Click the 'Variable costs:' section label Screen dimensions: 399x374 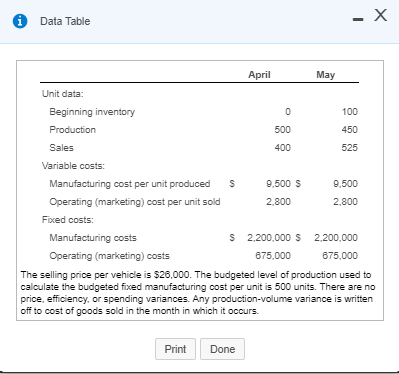73,166
